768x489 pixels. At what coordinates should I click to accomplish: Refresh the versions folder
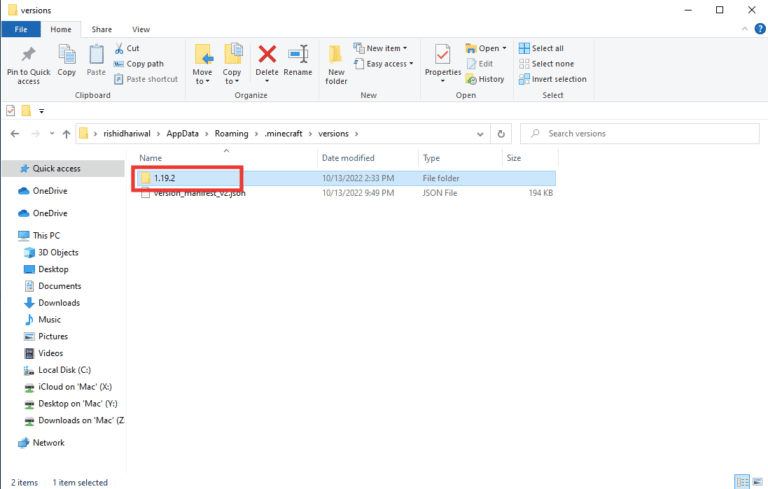[x=501, y=134]
